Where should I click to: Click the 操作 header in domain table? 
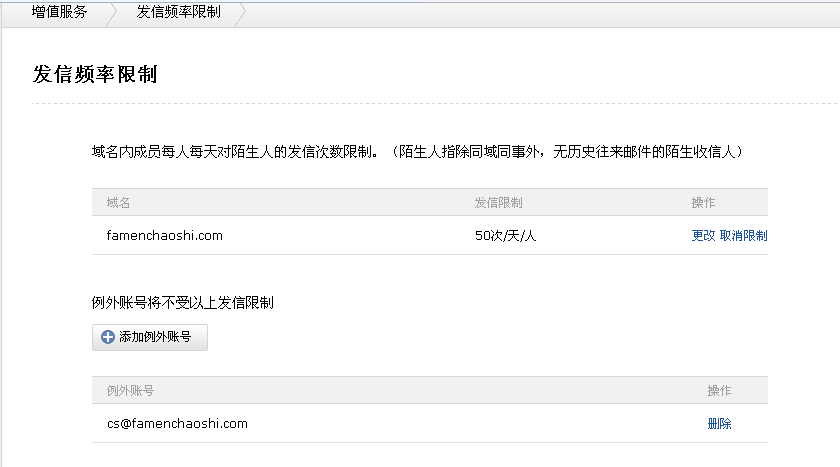(703, 202)
